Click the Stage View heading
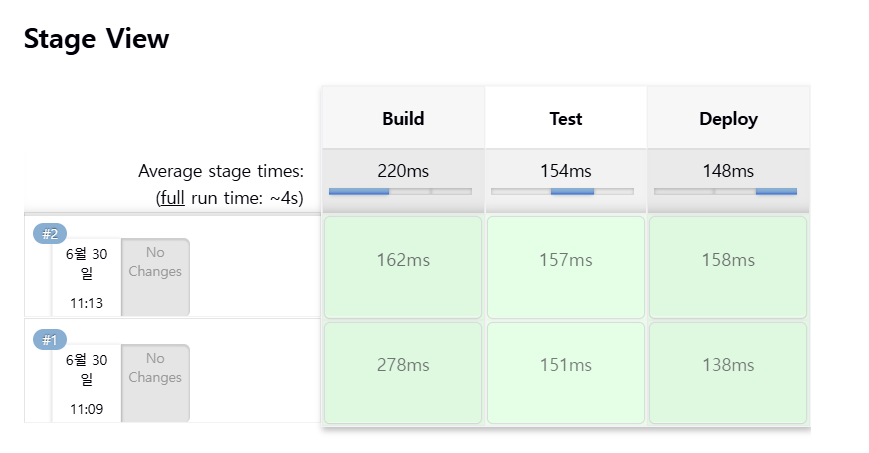 [97, 39]
